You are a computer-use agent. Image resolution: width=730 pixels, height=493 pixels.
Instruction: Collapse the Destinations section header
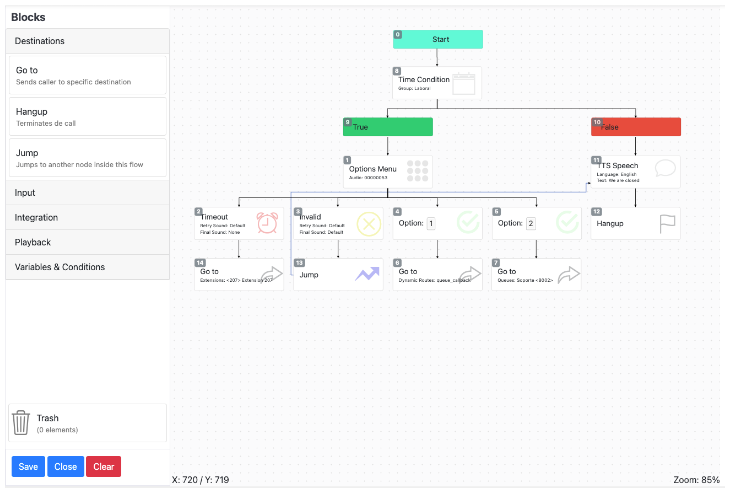point(88,41)
